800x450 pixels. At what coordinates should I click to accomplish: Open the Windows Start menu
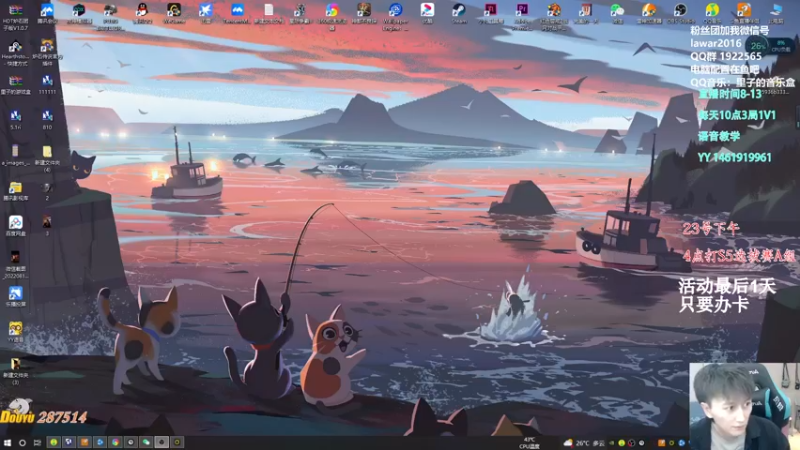click(7, 442)
